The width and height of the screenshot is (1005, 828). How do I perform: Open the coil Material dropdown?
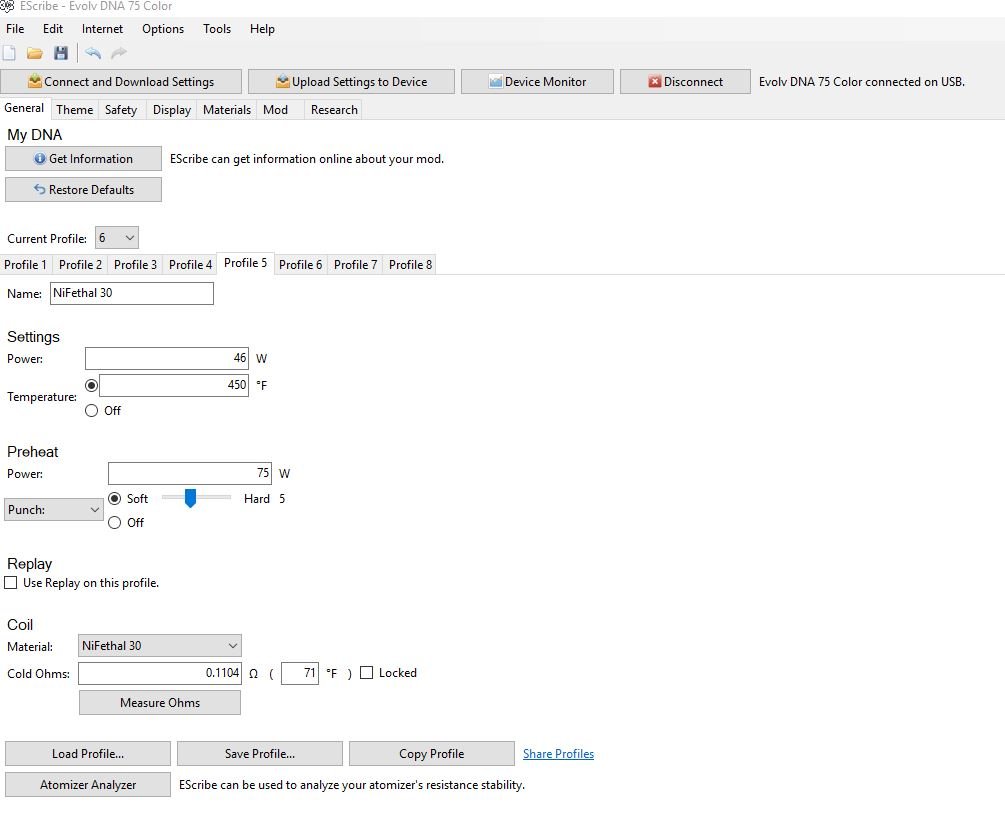pos(160,646)
